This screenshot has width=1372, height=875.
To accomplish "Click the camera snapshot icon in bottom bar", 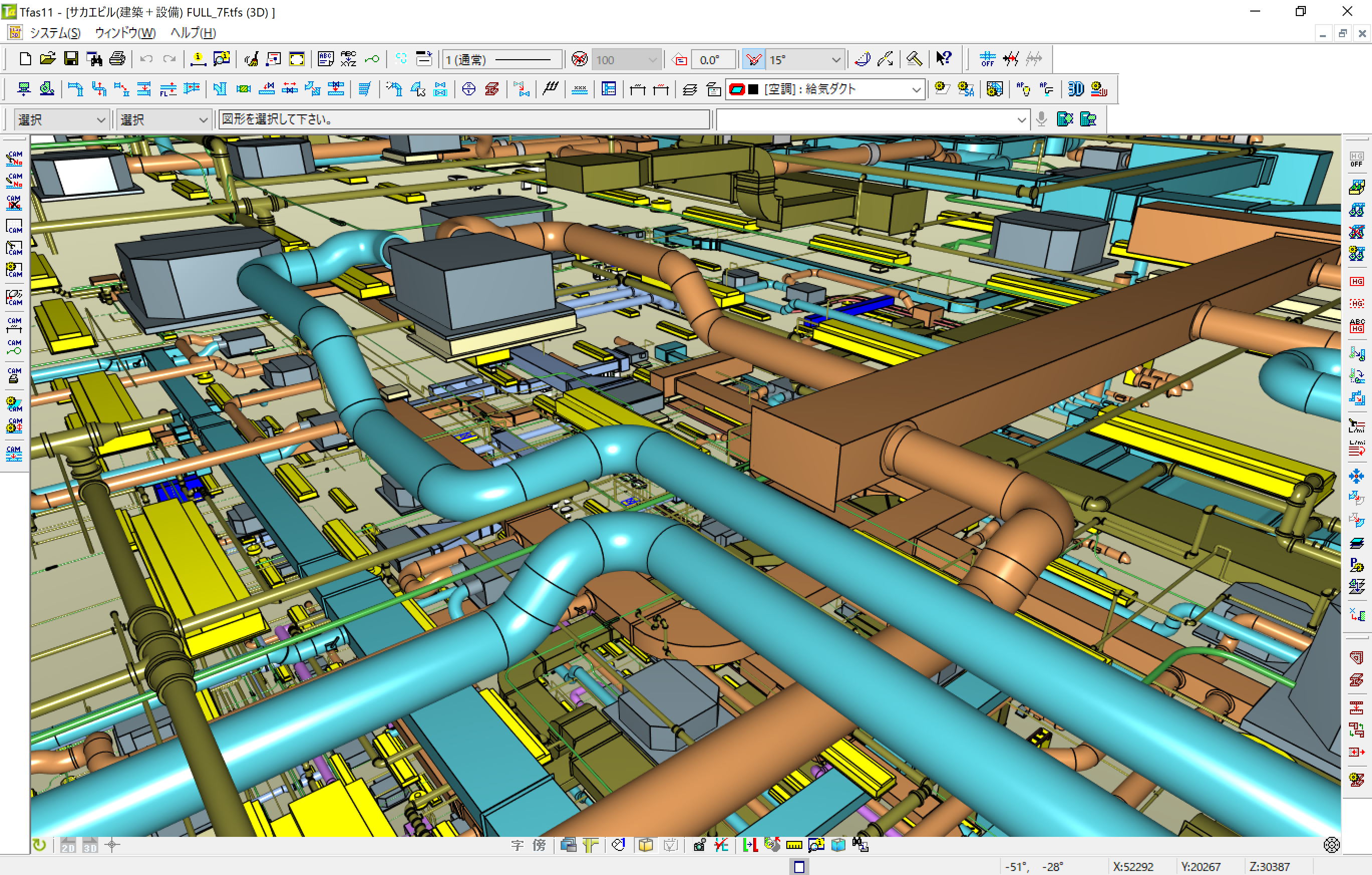I will point(699,845).
